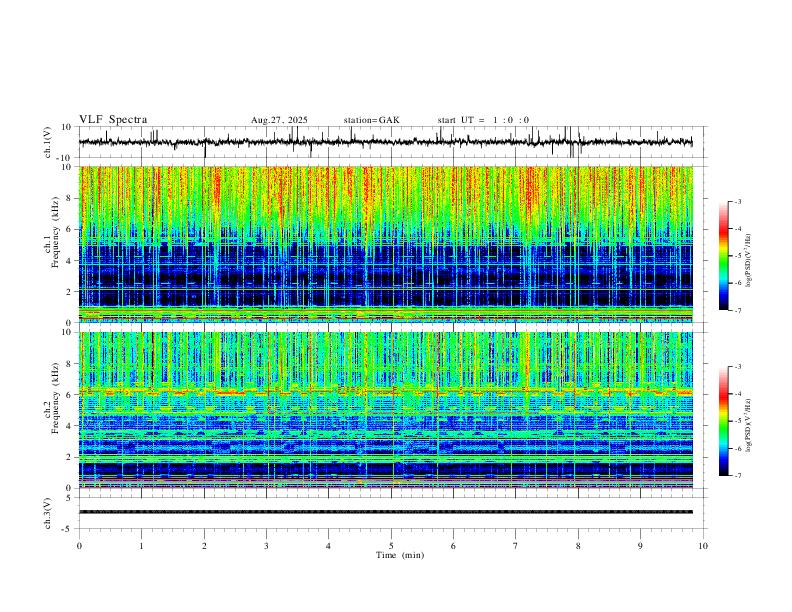
Task: Click the "5" tick on the ch.3(V) axis
Action: point(69,498)
